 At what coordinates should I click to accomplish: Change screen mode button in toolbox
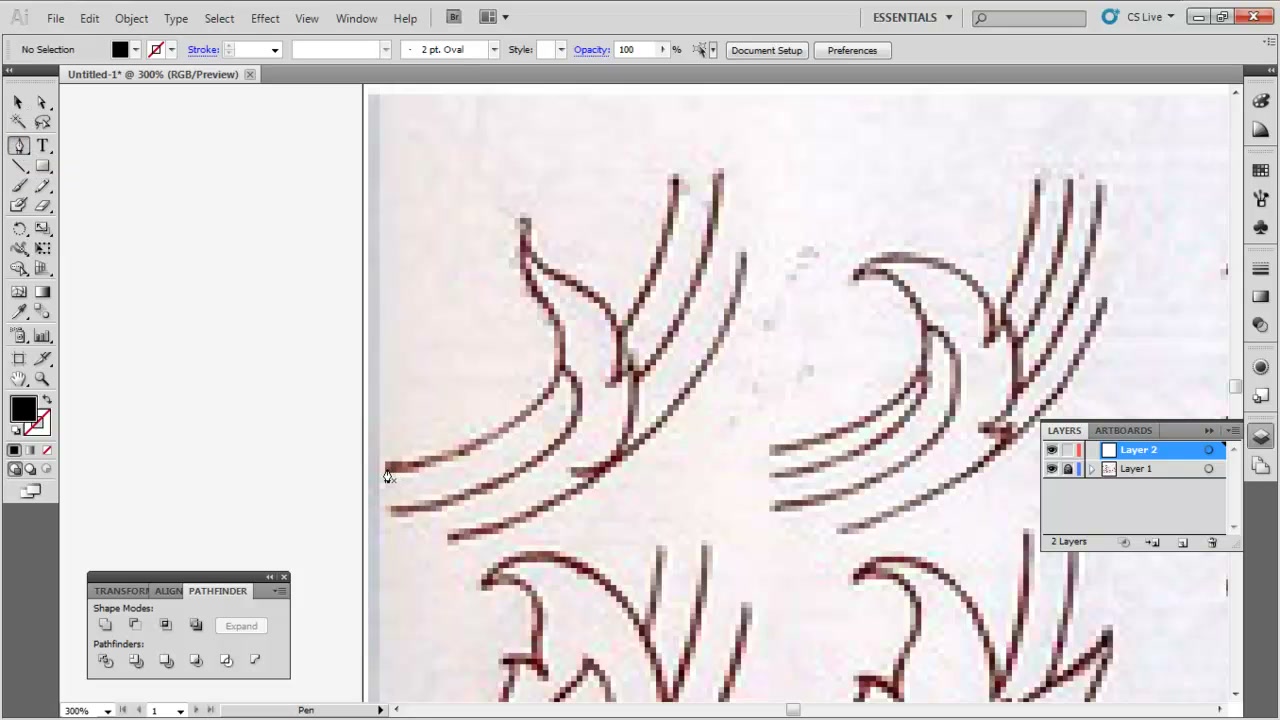point(30,491)
